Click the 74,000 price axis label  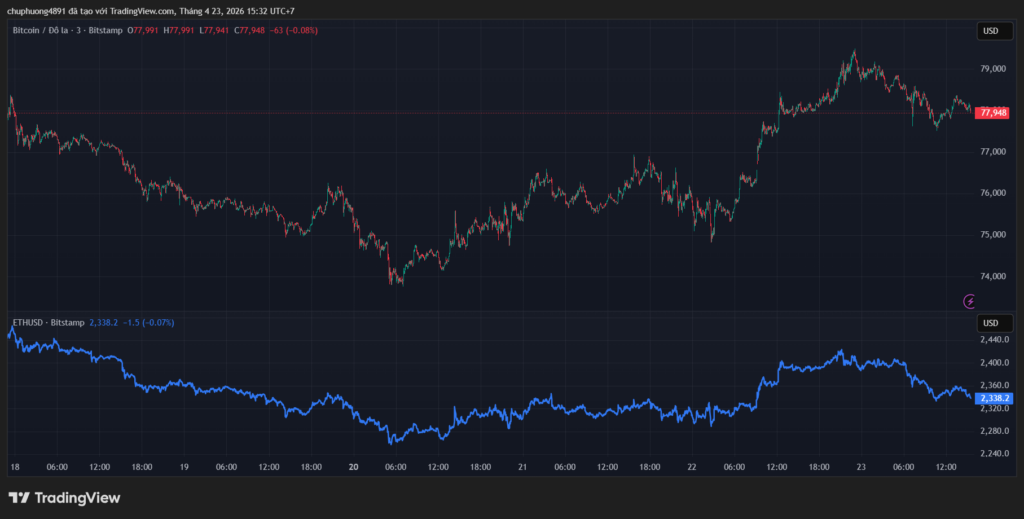tap(992, 276)
